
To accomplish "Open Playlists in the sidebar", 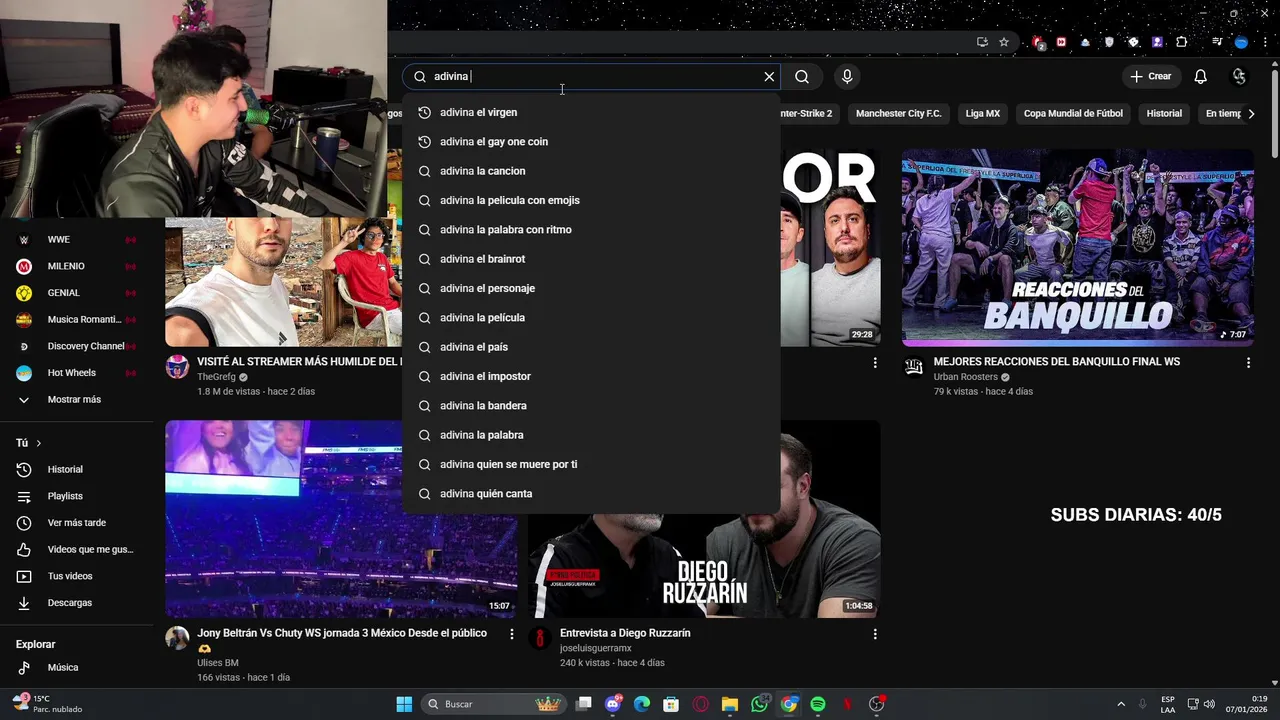I will [77, 496].
